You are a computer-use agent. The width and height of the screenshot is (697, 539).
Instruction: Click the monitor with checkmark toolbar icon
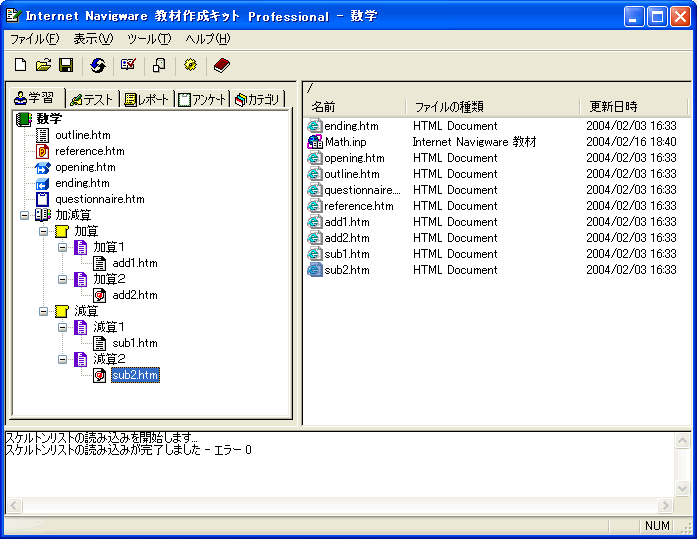[x=128, y=65]
